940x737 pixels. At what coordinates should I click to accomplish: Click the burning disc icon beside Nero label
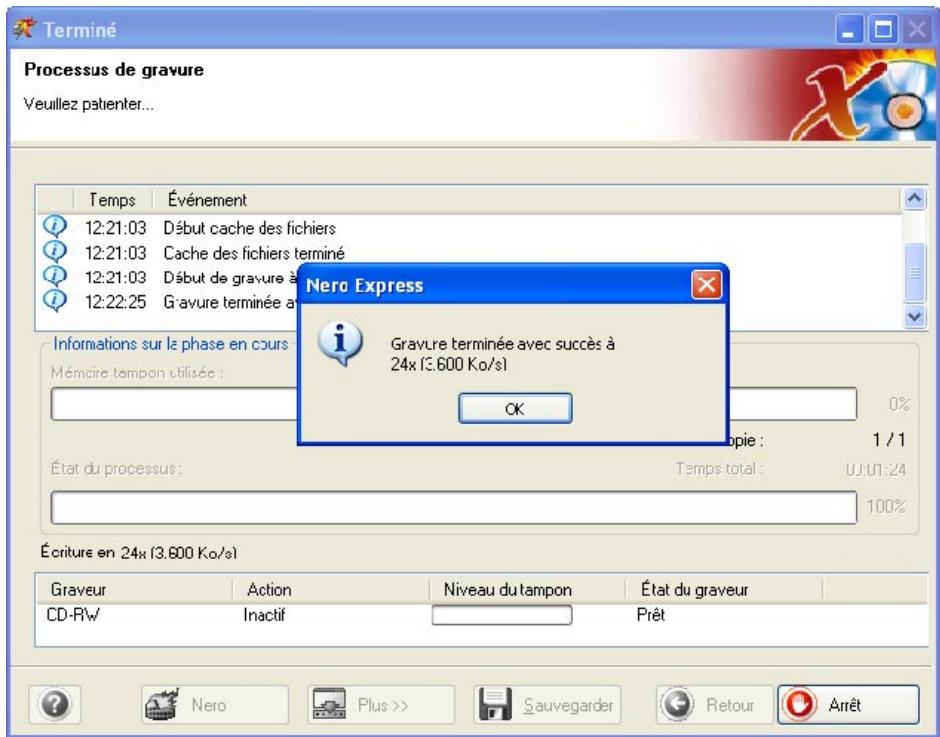(162, 705)
